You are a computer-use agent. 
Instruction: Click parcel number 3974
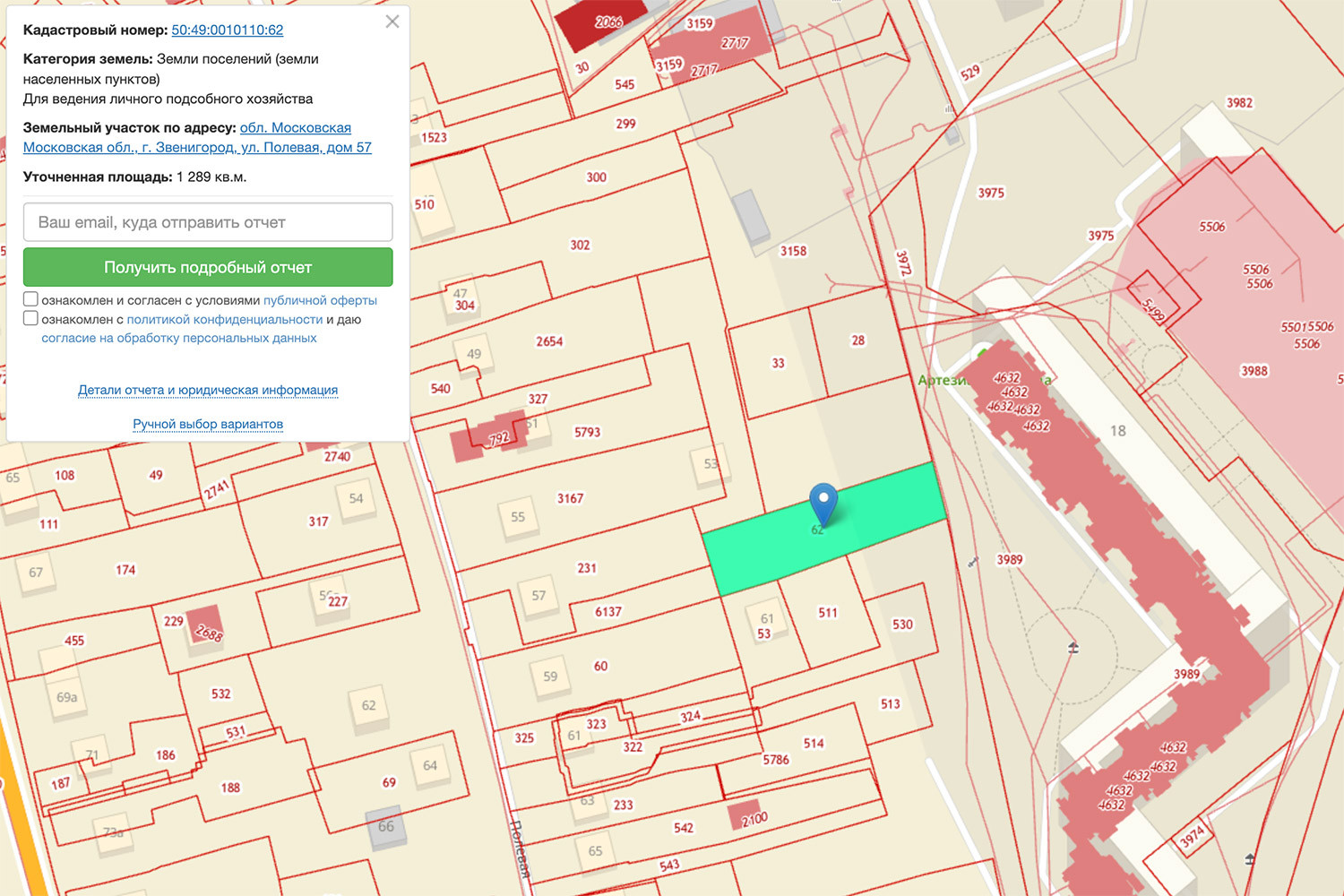pyautogui.click(x=1192, y=838)
